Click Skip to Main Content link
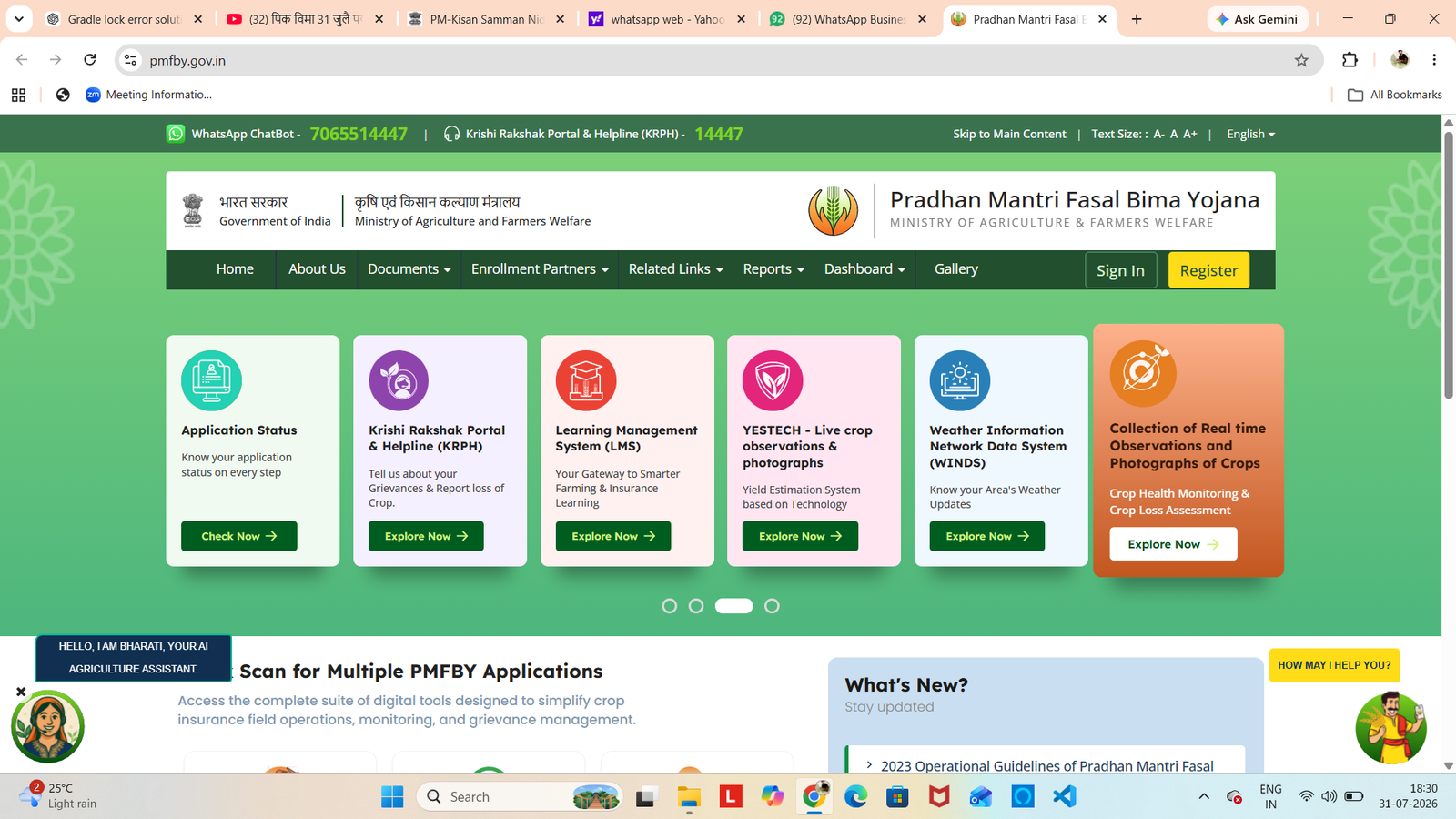This screenshot has height=819, width=1456. coord(1009,134)
